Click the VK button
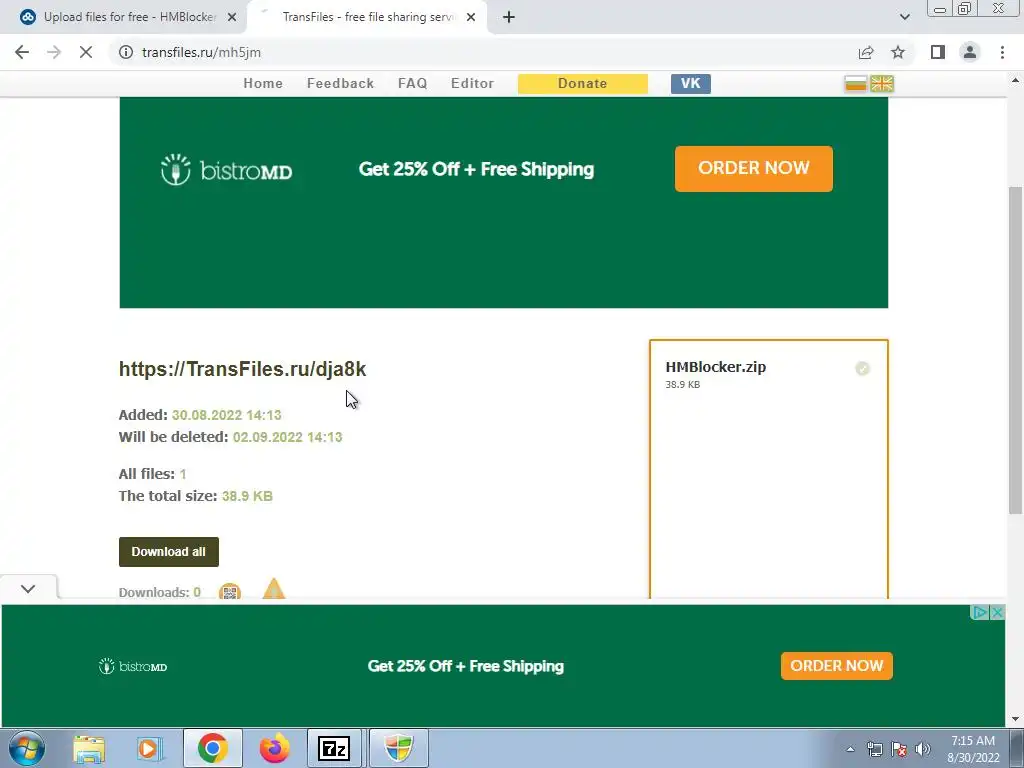 (690, 84)
